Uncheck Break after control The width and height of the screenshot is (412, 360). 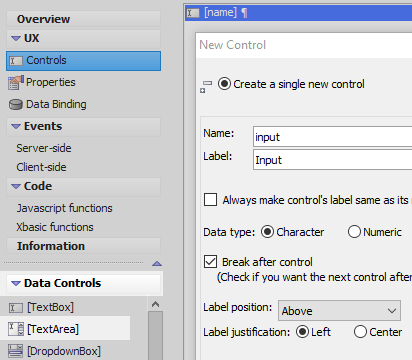pyautogui.click(x=210, y=262)
